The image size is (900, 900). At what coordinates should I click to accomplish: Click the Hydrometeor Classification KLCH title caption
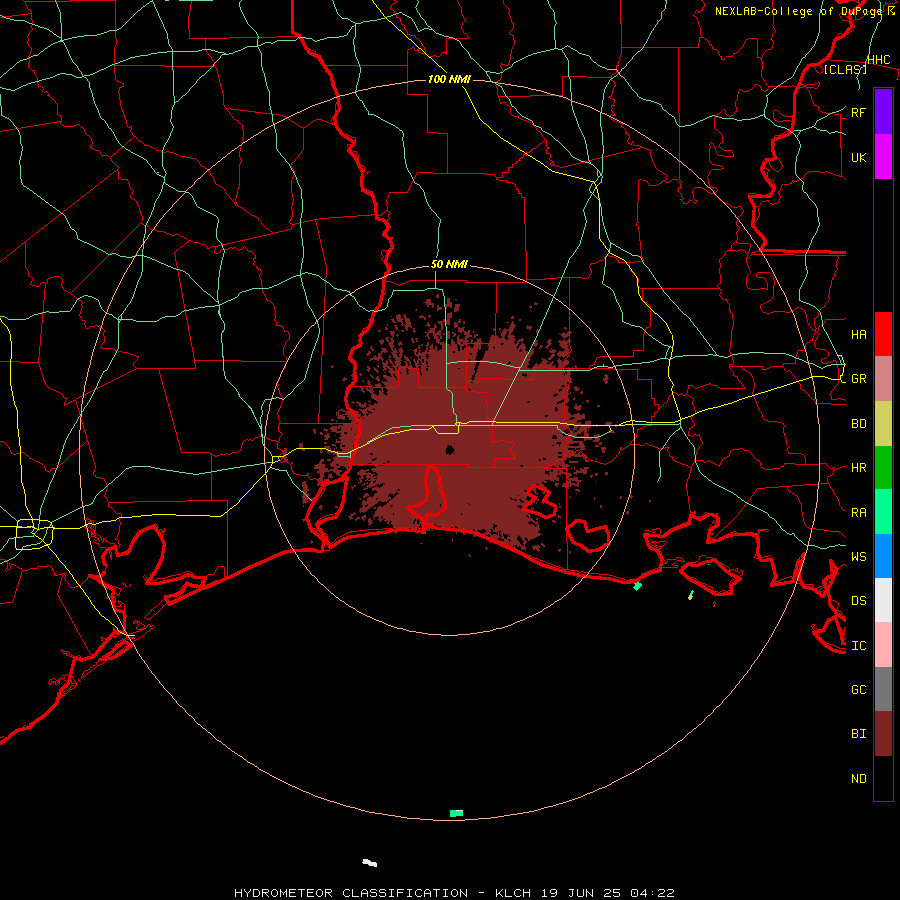pos(454,893)
